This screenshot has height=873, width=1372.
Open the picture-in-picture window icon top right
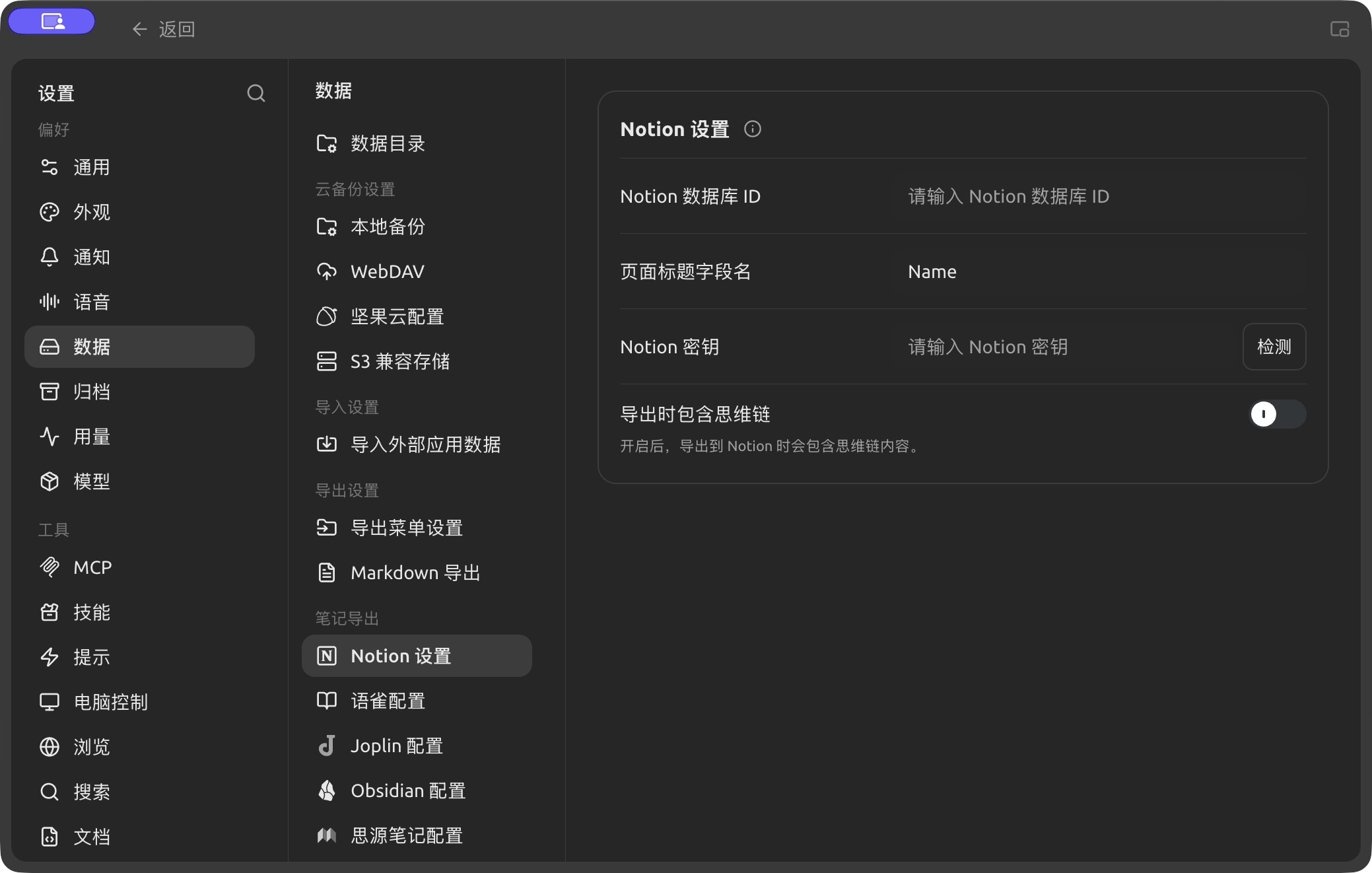tap(1339, 29)
